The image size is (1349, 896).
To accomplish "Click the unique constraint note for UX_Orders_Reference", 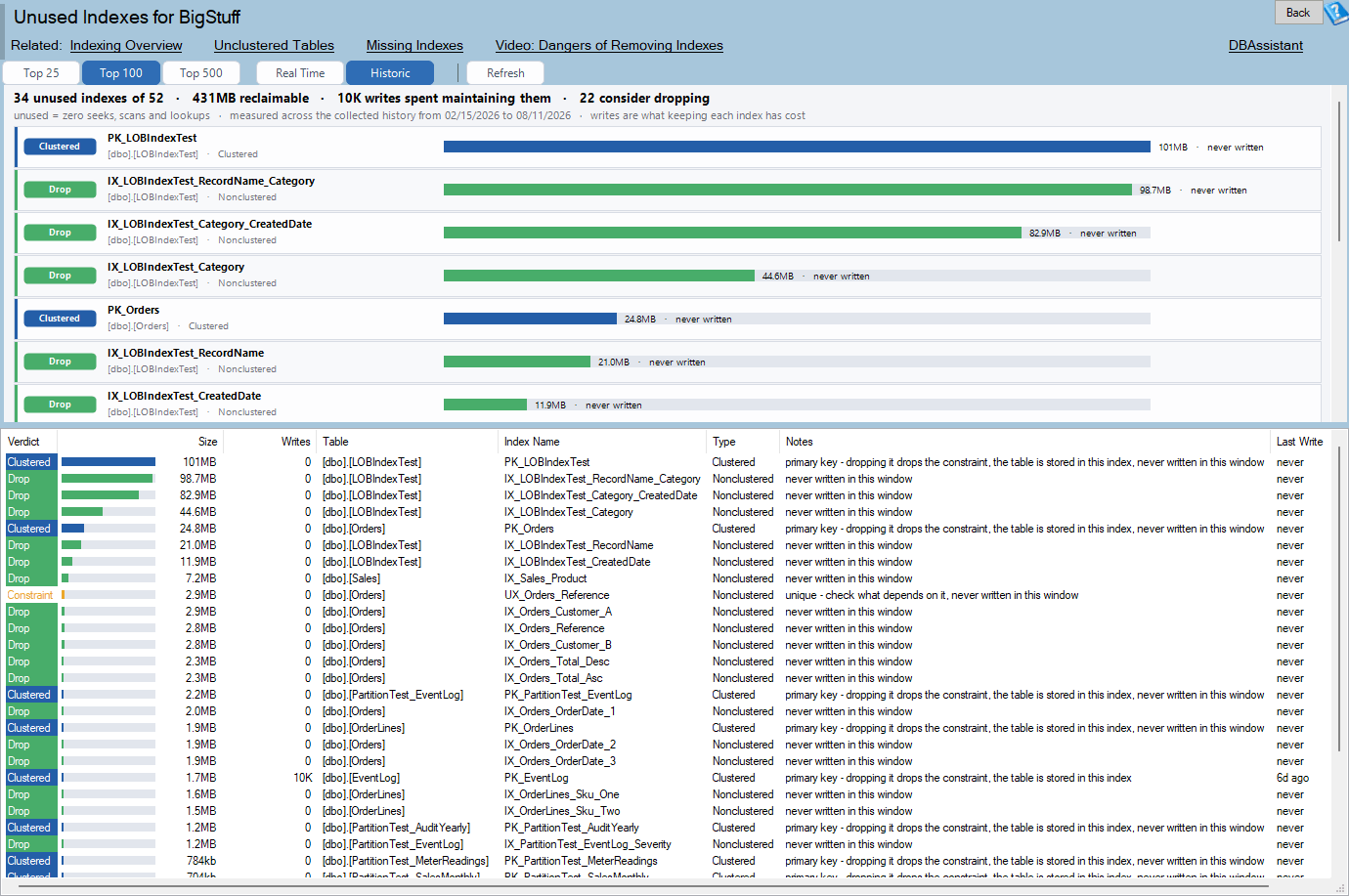I will pos(932,595).
